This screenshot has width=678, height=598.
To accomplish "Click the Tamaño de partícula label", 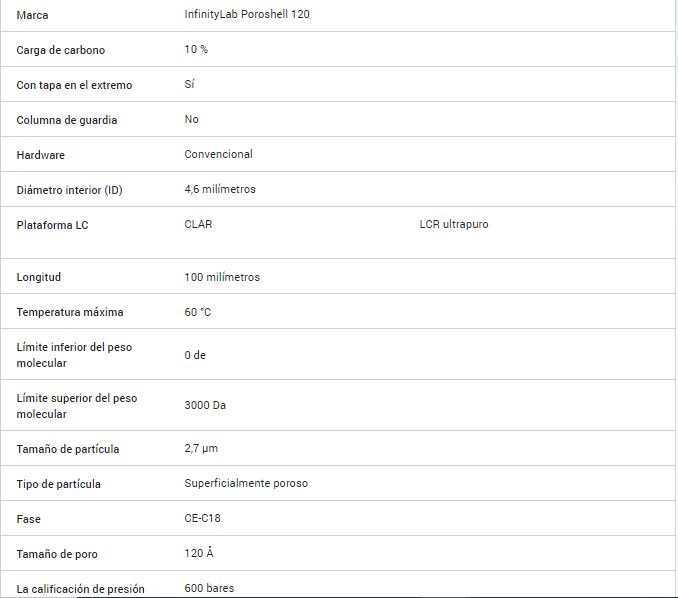I will 68,449.
